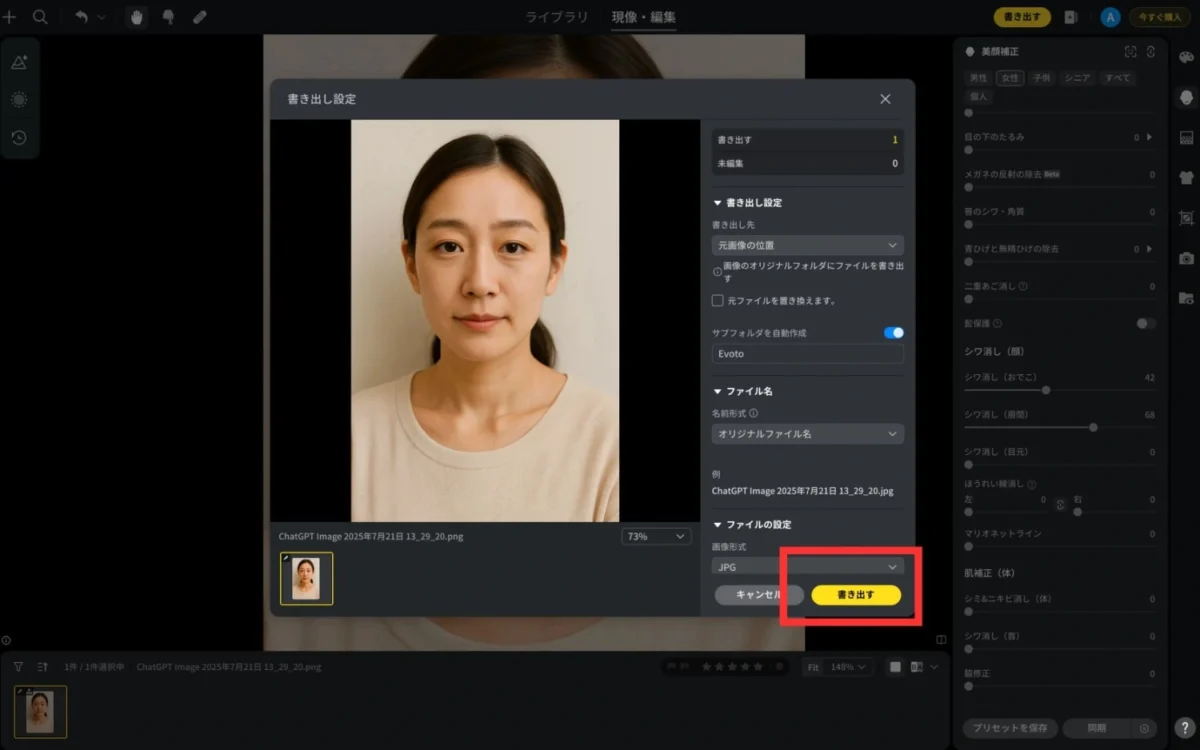Open the help question mark button
Screen dimensions: 1200x750
point(1184,729)
